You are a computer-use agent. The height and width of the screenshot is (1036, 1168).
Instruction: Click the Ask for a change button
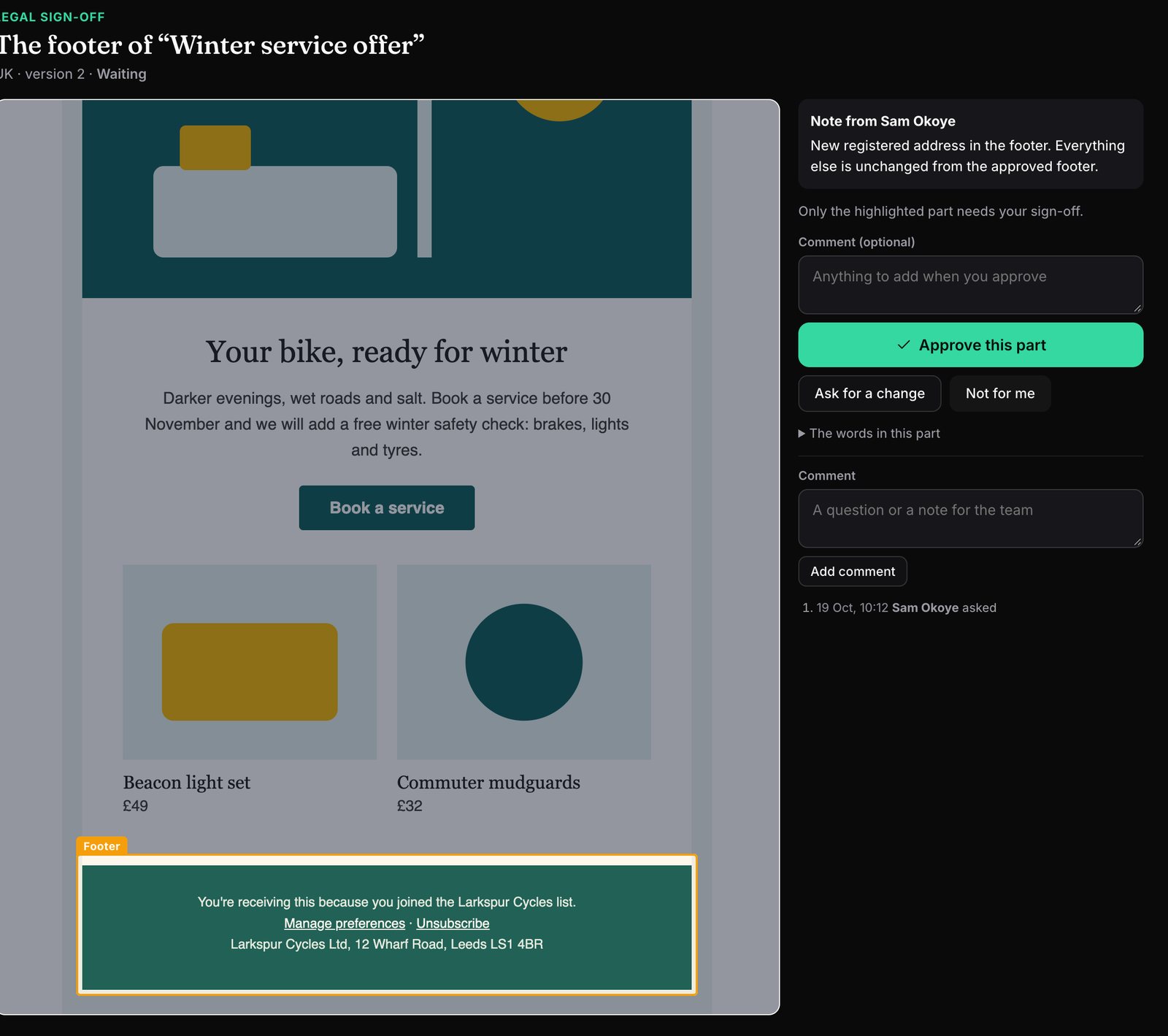point(869,394)
